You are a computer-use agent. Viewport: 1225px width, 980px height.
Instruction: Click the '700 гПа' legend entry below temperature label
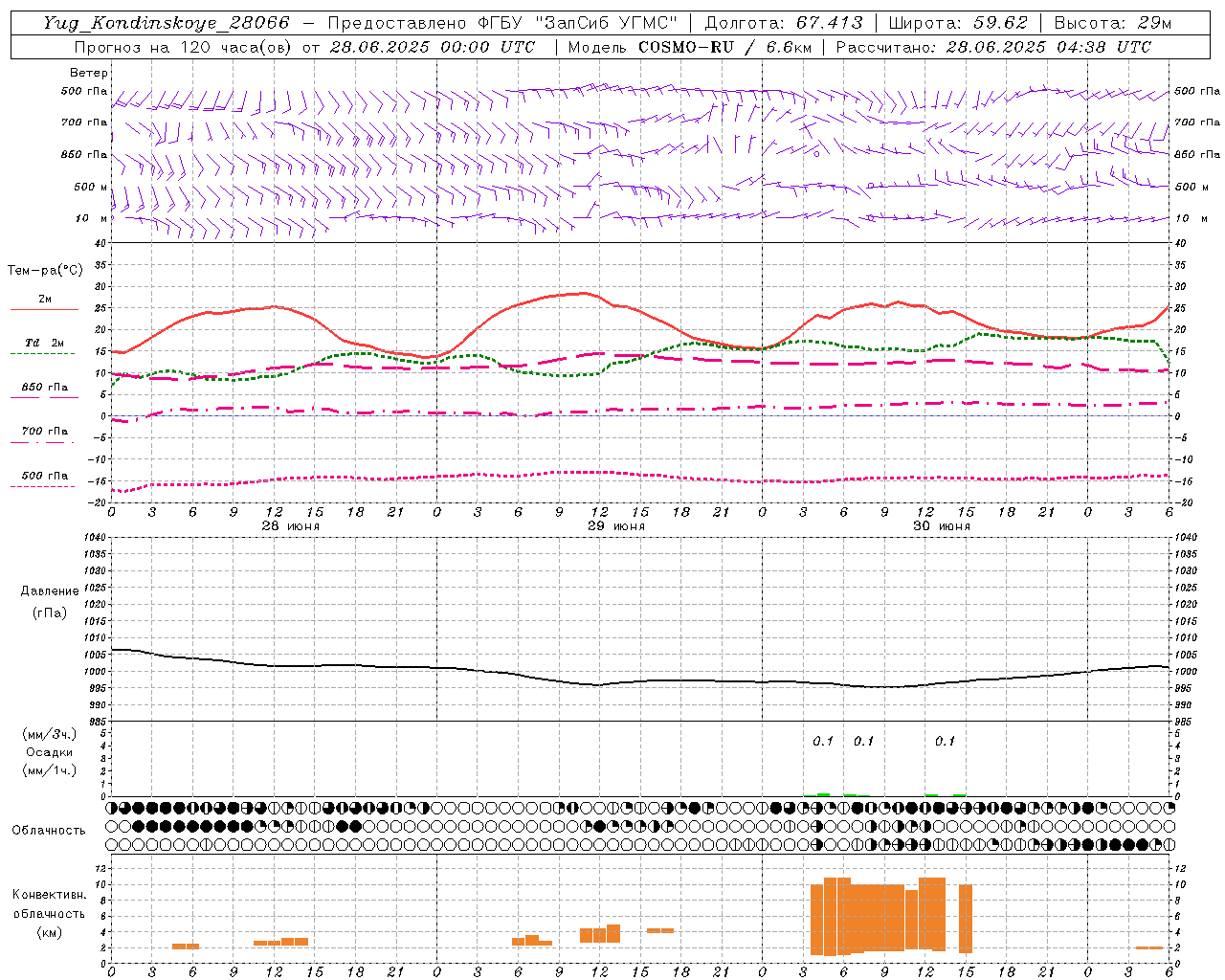tap(45, 431)
